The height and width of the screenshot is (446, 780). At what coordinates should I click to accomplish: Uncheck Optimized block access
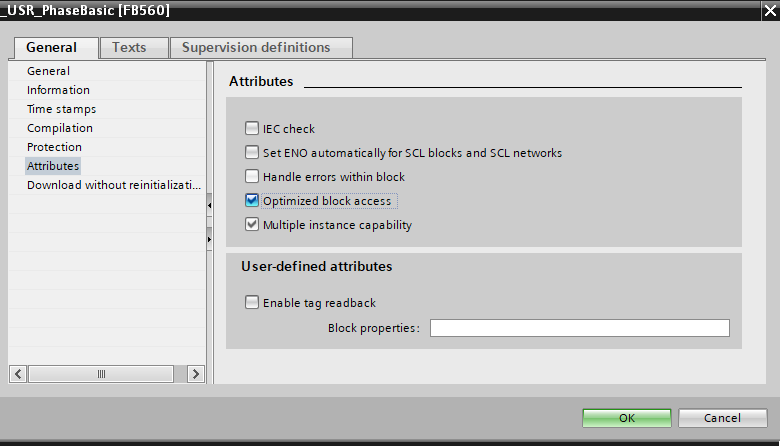[x=252, y=201]
